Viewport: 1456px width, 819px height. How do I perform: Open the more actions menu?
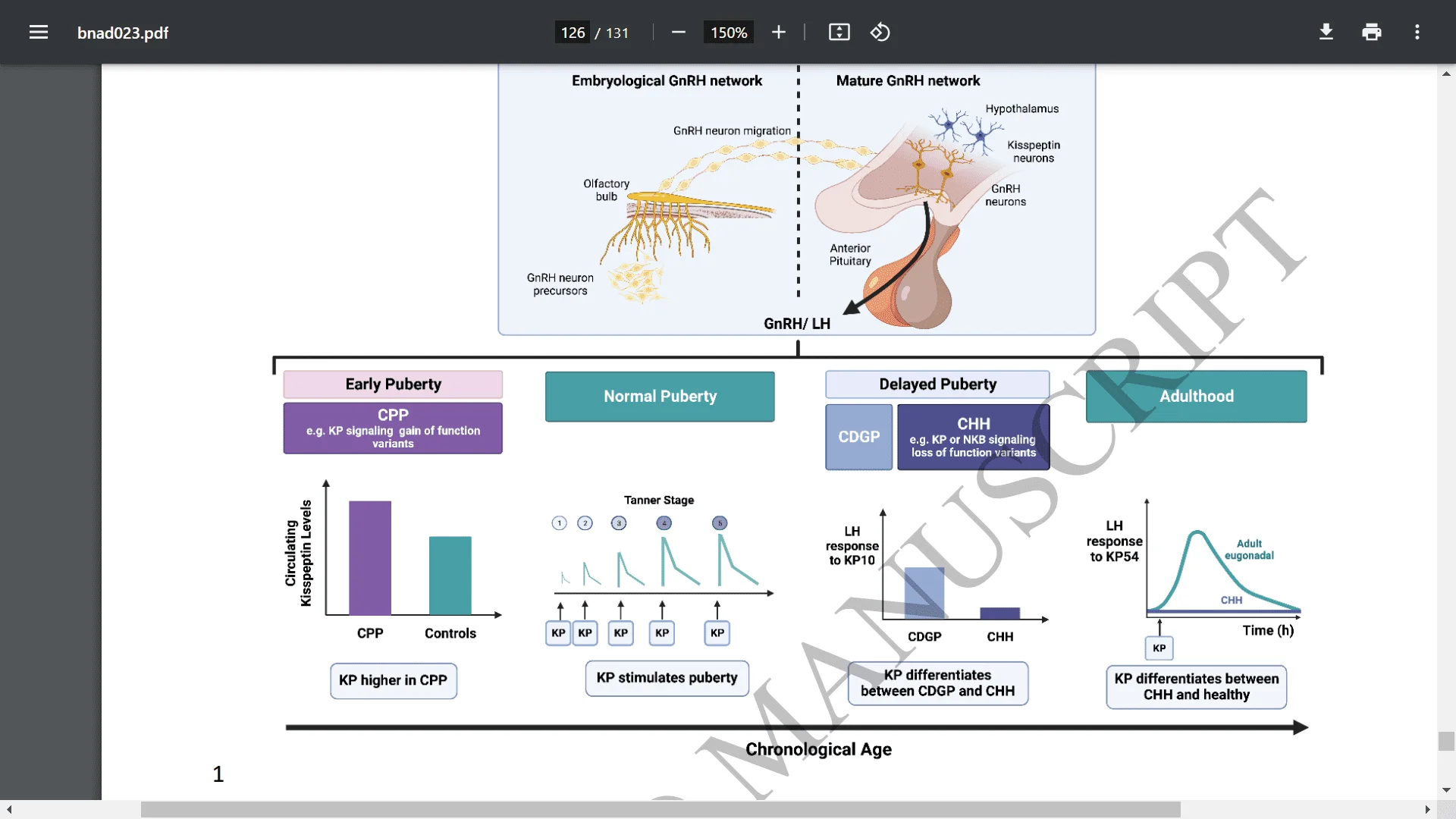pyautogui.click(x=1417, y=32)
